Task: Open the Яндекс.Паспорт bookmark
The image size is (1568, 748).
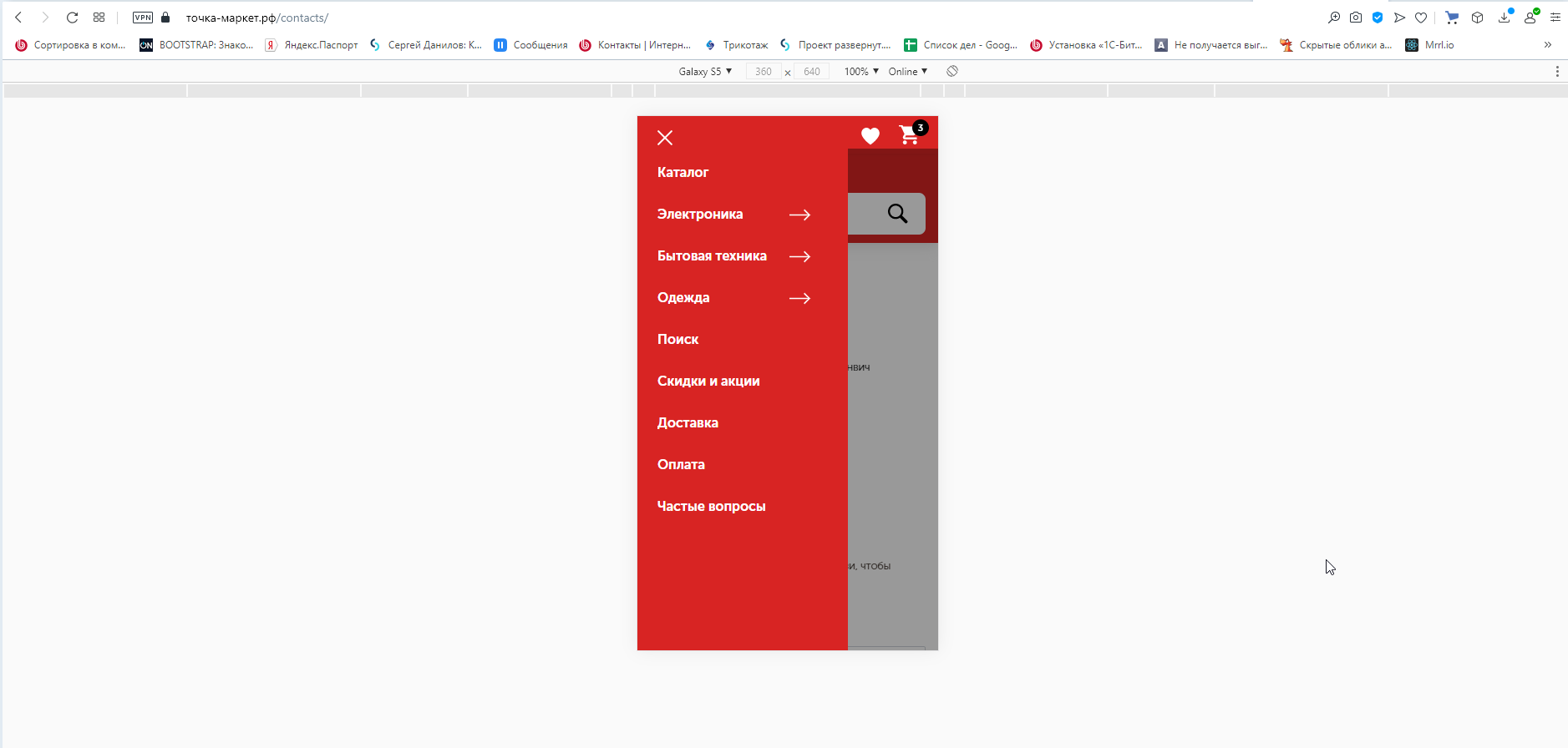Action: (x=312, y=45)
